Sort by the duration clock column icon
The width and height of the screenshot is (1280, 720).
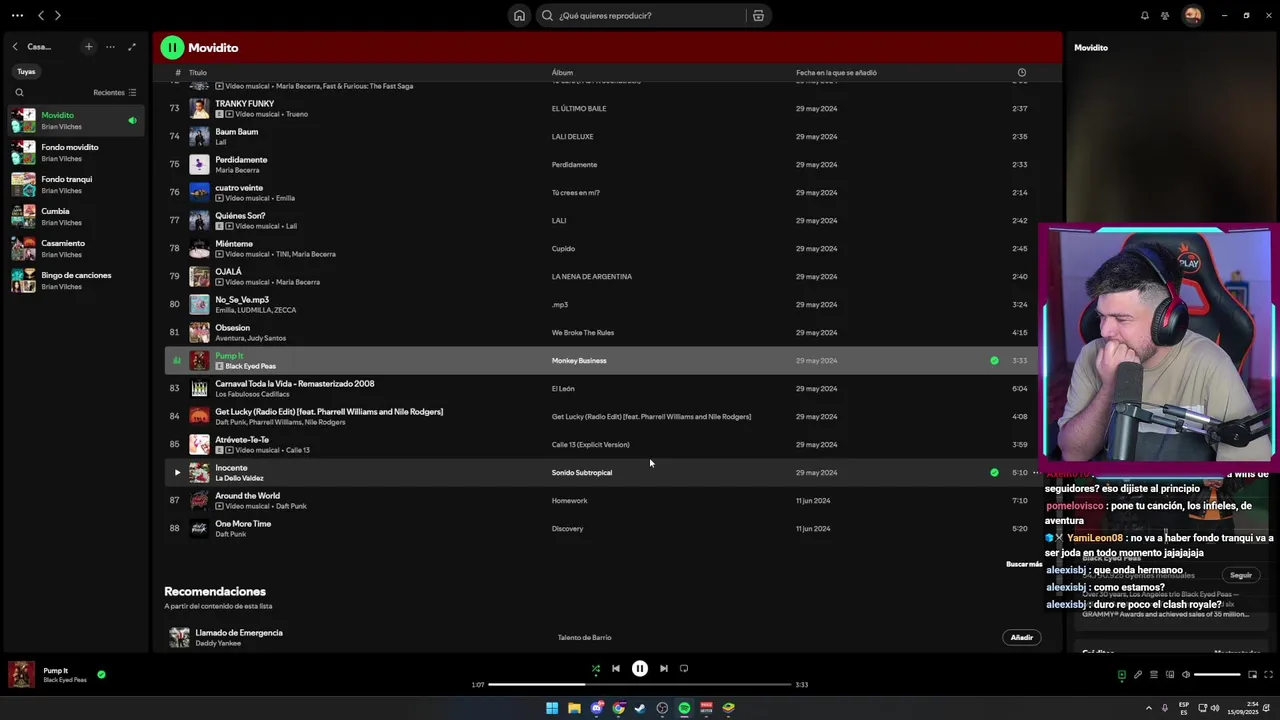[x=1021, y=73]
